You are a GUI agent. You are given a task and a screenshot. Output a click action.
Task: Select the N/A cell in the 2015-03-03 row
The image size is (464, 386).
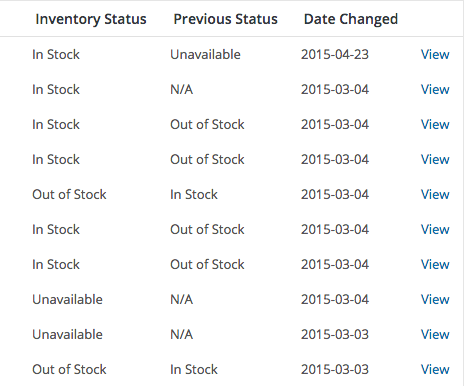[x=181, y=334]
